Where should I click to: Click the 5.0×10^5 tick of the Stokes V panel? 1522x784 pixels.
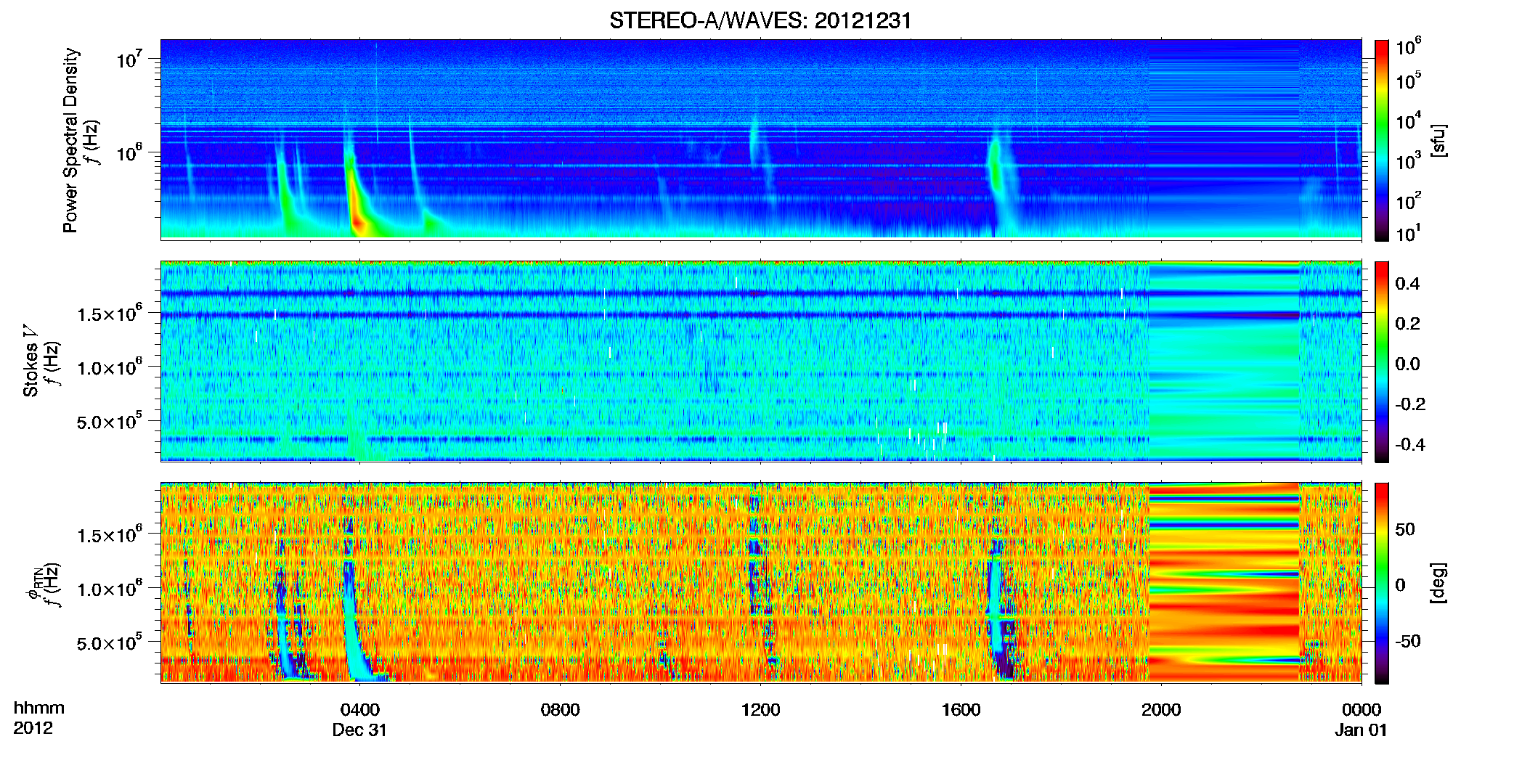110,421
